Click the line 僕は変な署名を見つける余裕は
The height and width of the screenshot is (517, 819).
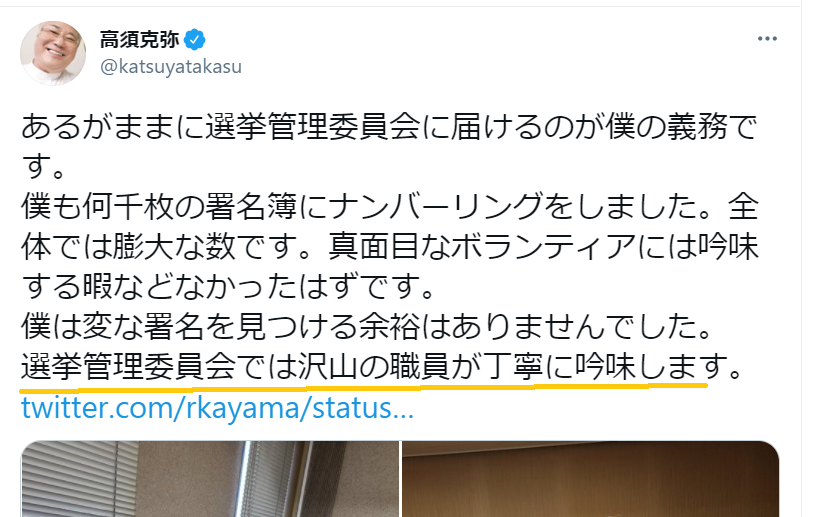[367, 326]
